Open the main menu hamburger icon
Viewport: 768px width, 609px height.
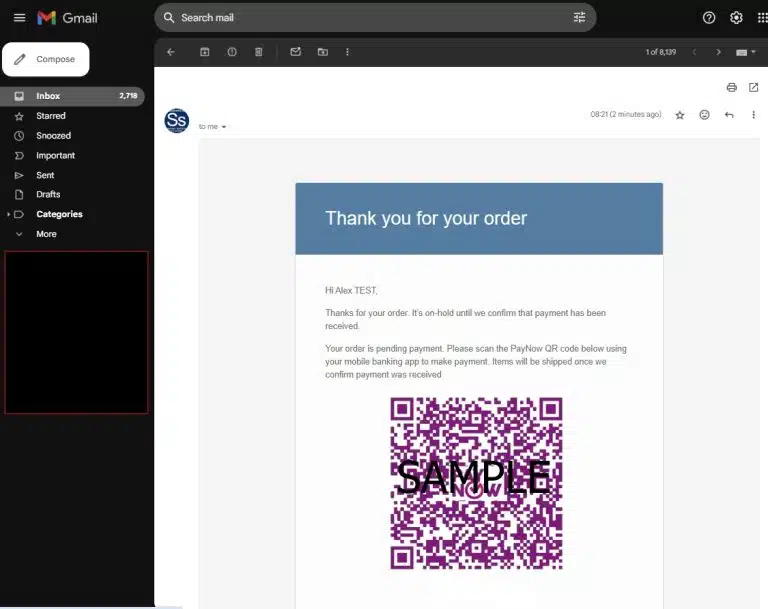point(20,18)
